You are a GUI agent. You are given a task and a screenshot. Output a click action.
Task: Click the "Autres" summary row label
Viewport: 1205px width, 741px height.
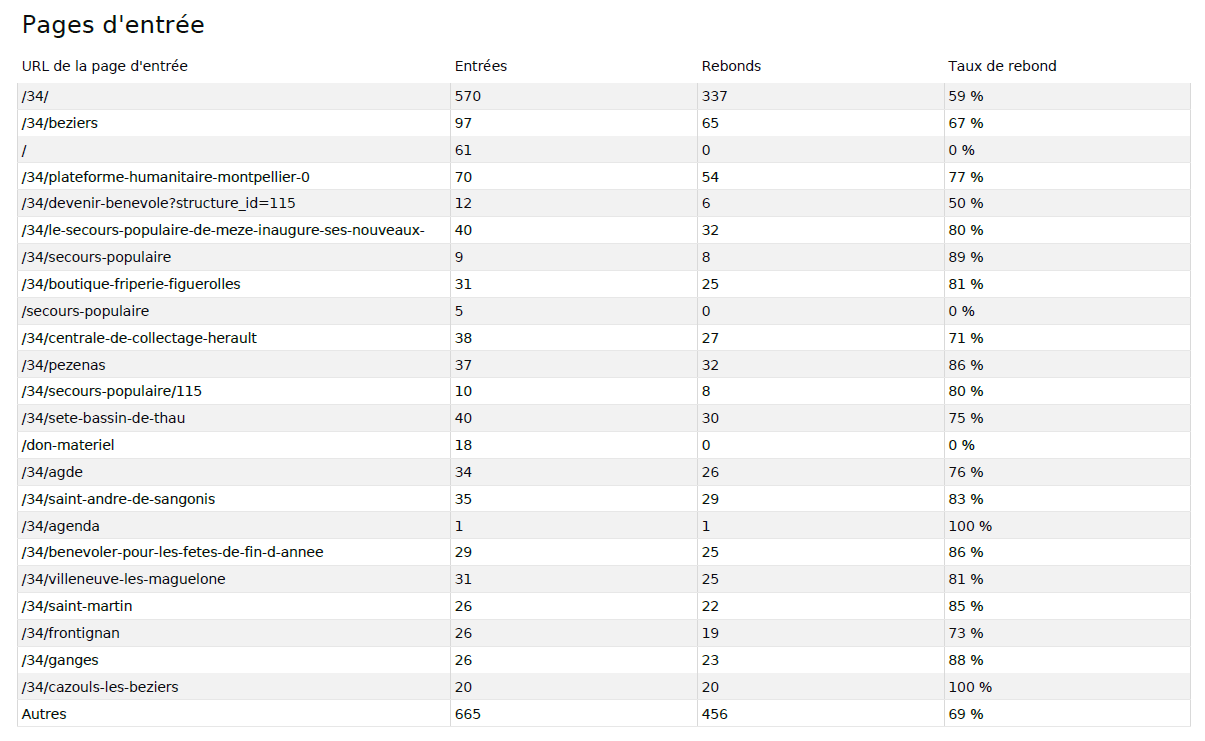pyautogui.click(x=44, y=714)
